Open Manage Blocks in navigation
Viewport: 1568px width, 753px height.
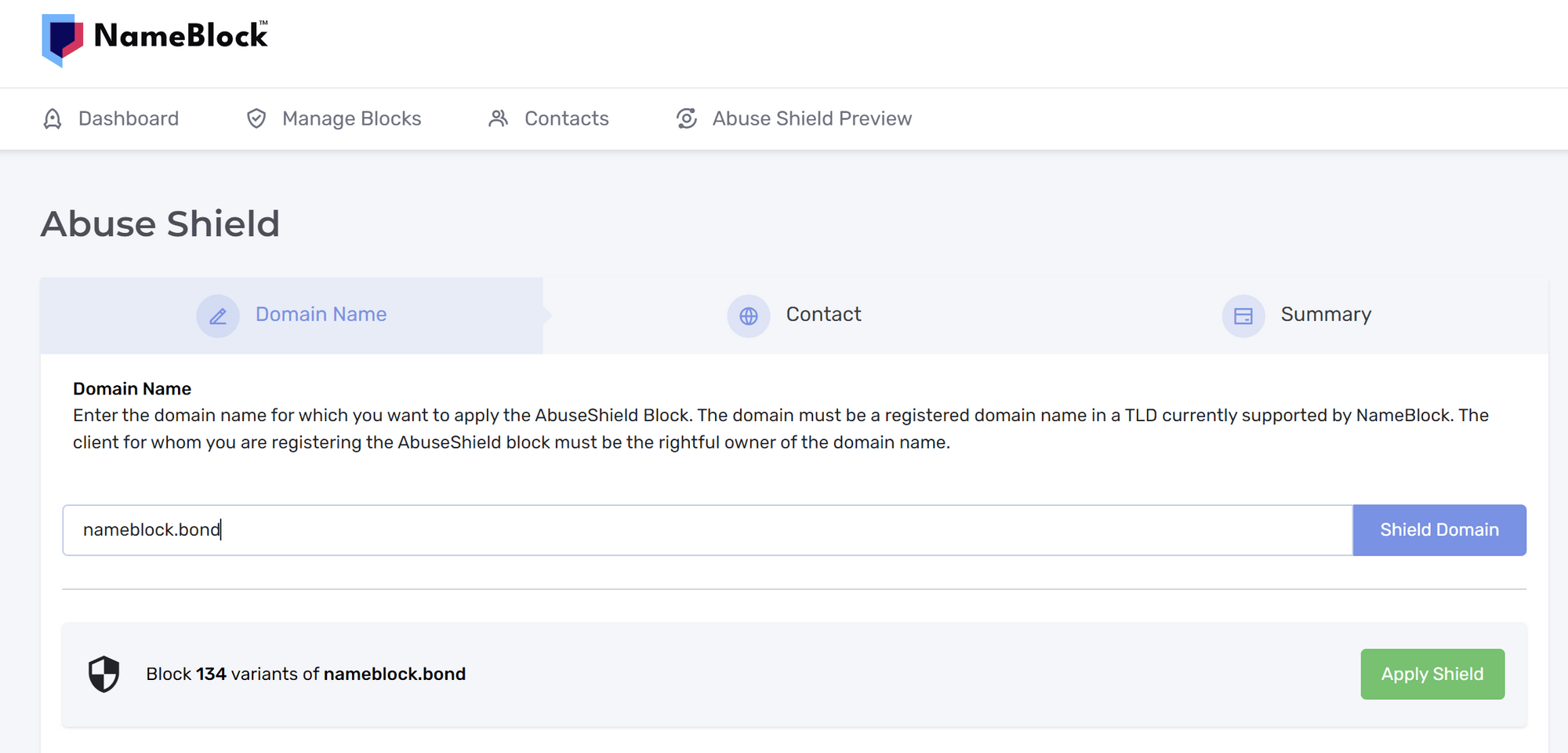tap(334, 118)
